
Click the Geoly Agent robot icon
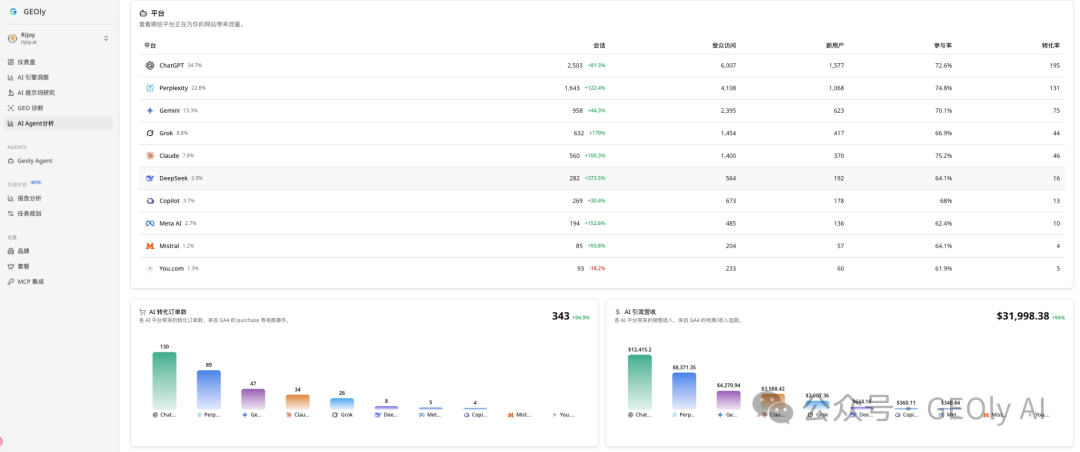coord(11,161)
